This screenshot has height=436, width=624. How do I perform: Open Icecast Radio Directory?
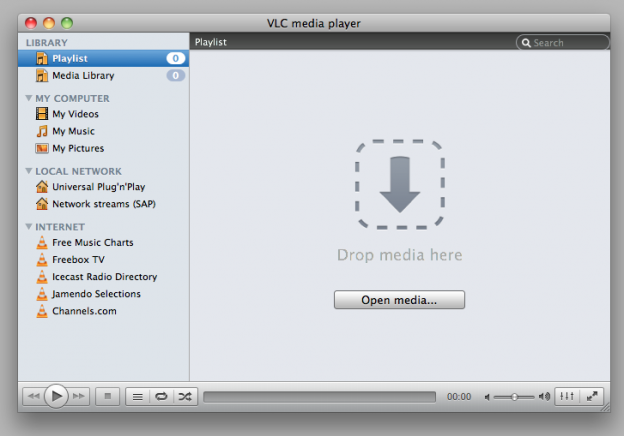point(104,277)
